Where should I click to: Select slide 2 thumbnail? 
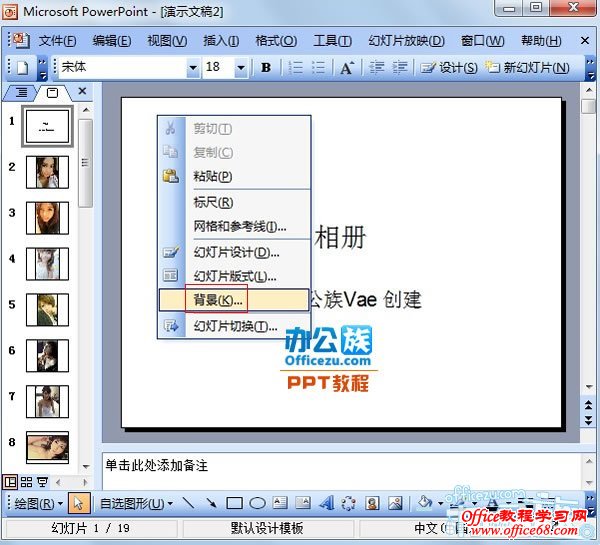click(47, 172)
